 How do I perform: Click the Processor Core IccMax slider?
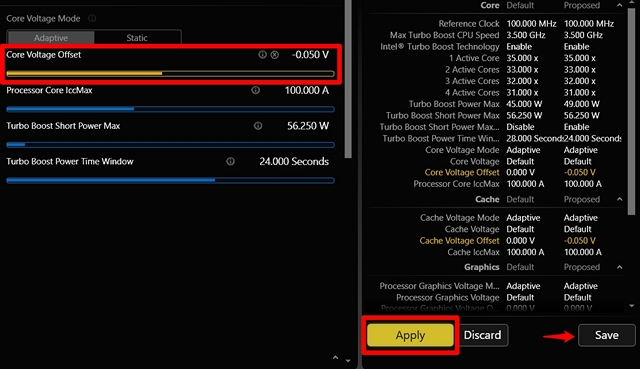[171, 109]
